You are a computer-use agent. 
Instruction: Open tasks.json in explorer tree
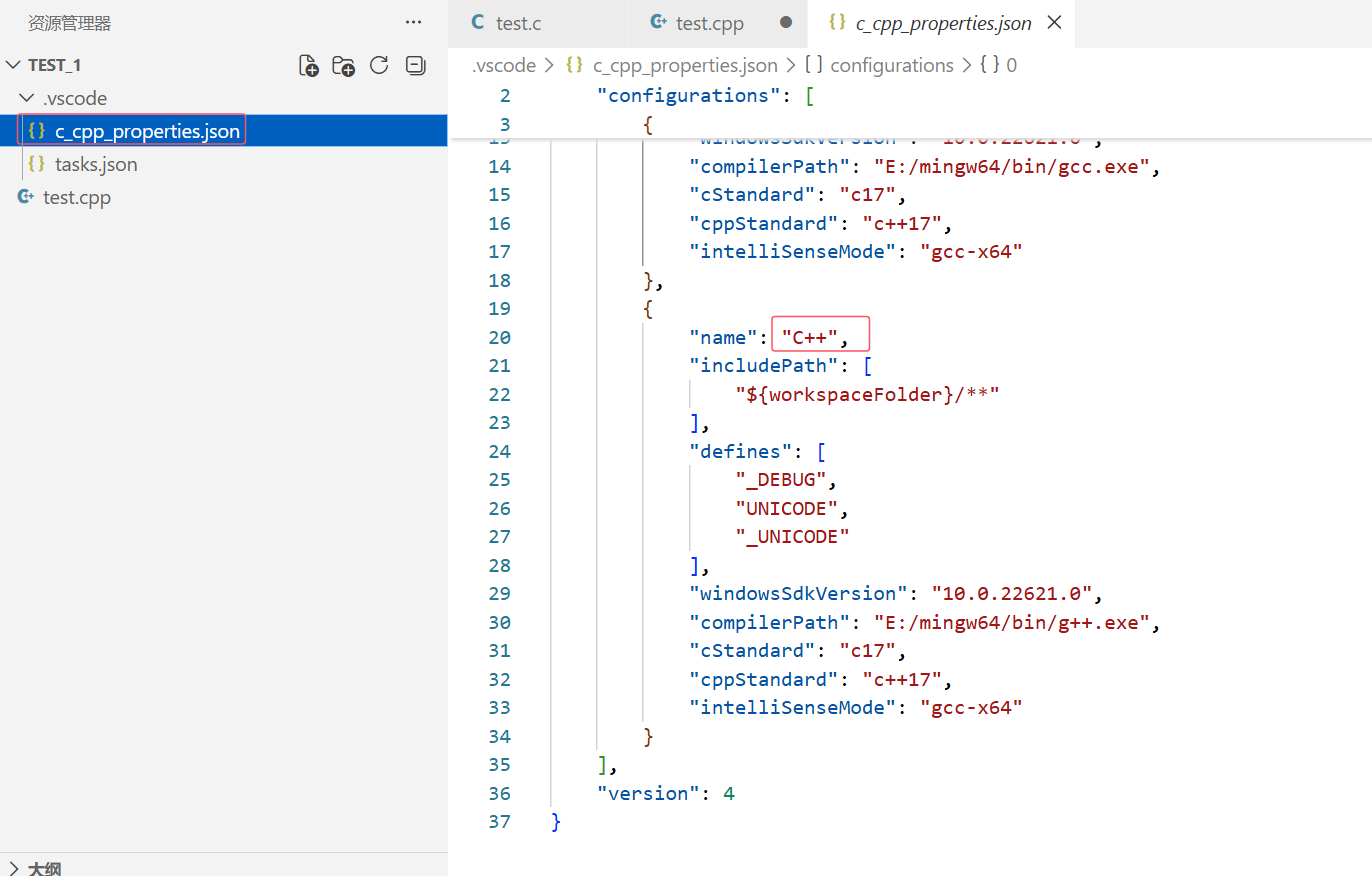224,164
